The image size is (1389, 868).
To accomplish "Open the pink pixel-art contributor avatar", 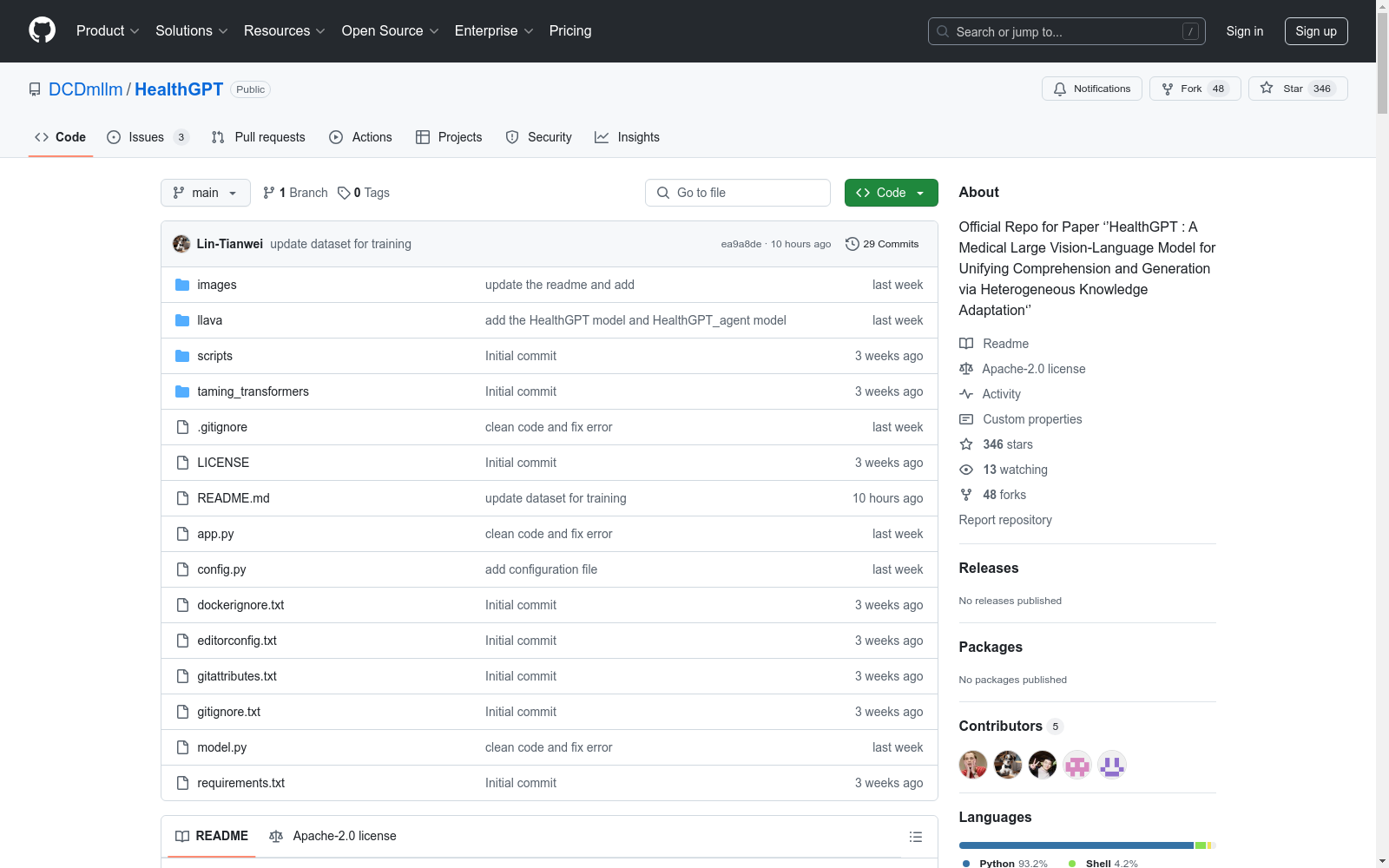I will pos(1077,765).
